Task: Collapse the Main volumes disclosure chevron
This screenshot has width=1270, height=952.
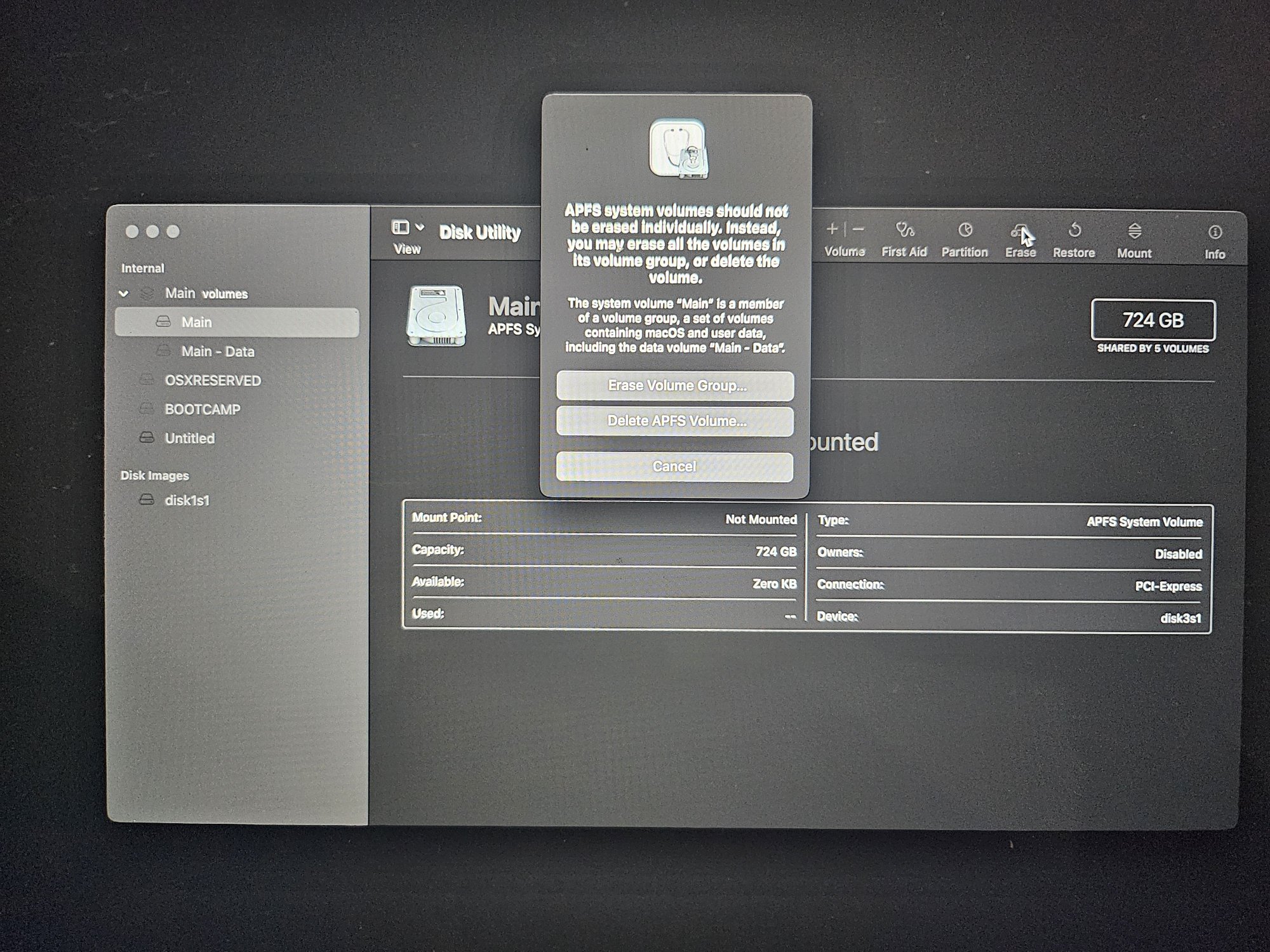Action: click(x=124, y=294)
